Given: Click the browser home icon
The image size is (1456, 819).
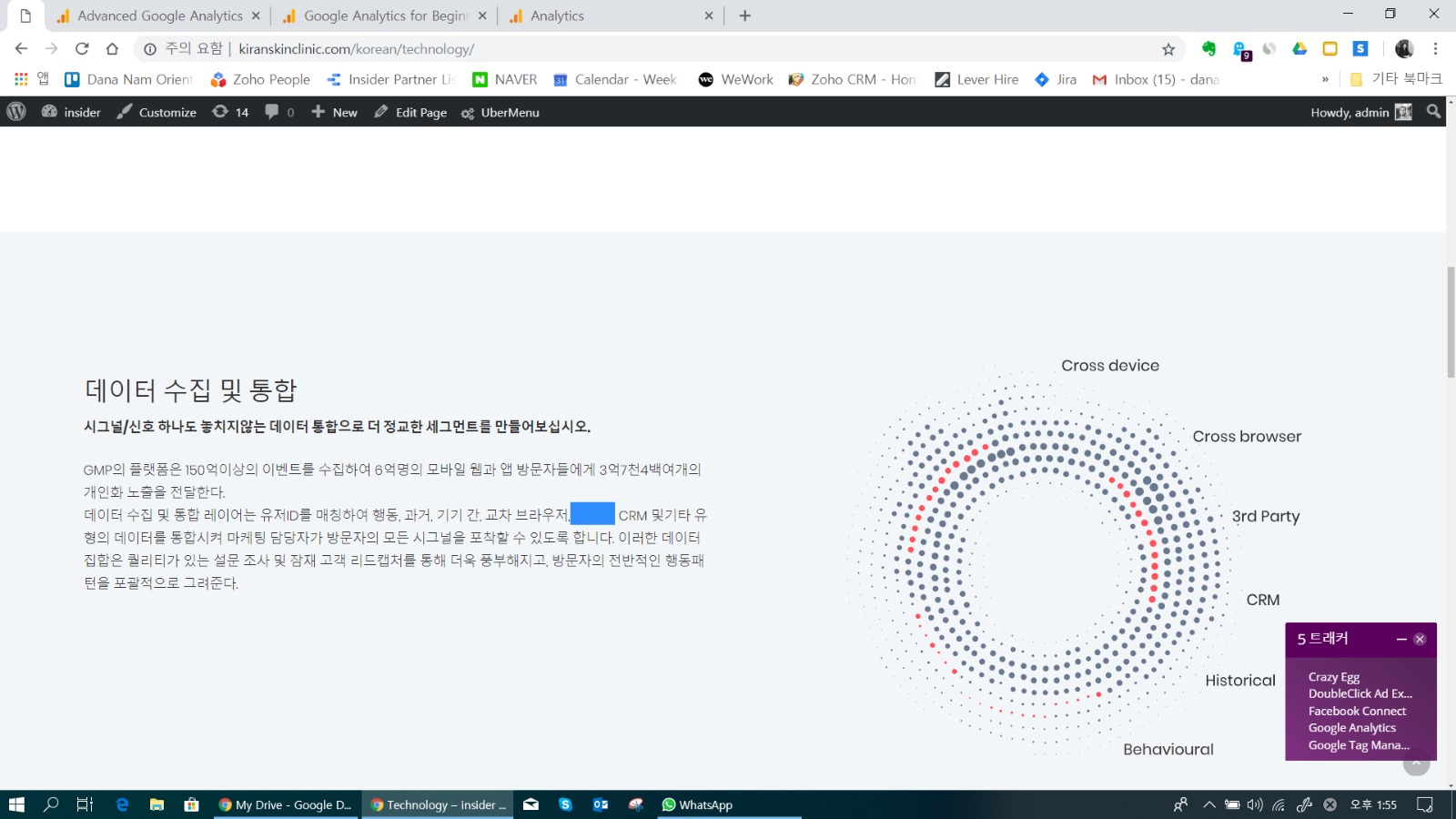Looking at the screenshot, I should pyautogui.click(x=112, y=49).
